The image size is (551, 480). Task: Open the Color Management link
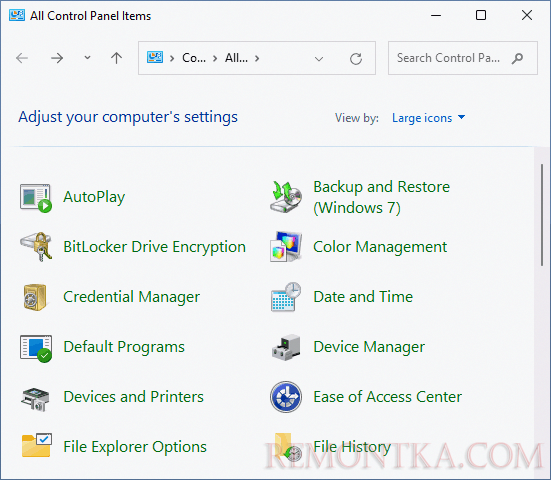[x=380, y=247]
